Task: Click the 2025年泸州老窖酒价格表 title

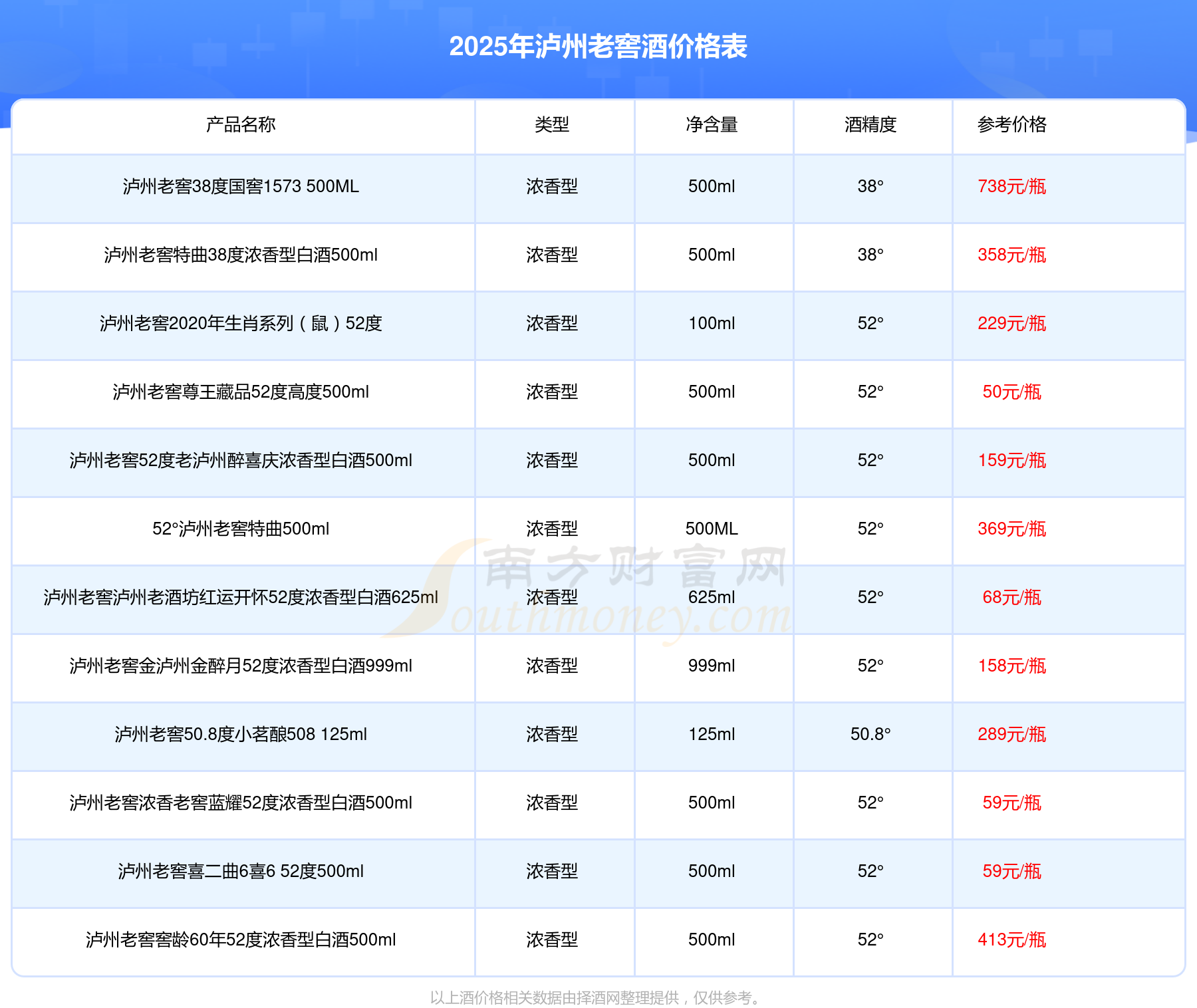Action: tap(598, 47)
